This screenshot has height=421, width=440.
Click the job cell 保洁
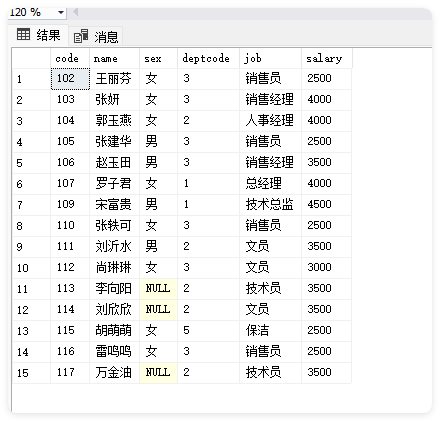coord(270,331)
